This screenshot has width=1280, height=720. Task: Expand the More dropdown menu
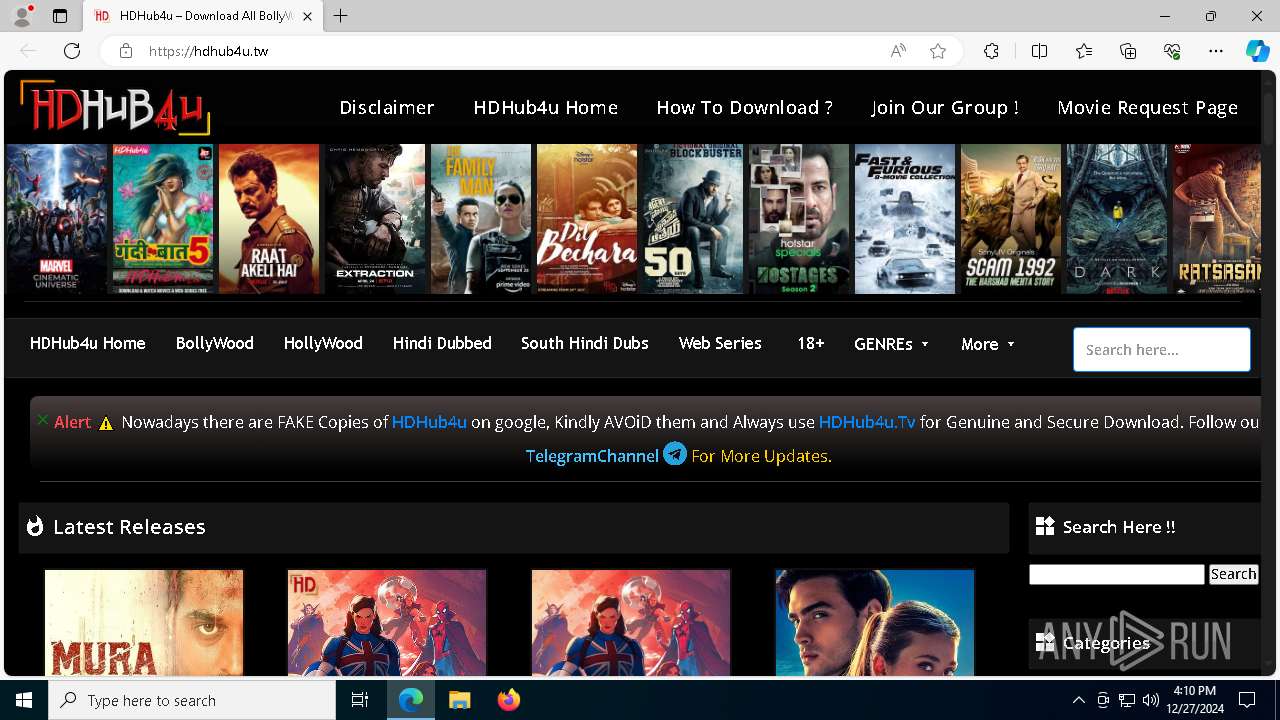tap(988, 344)
